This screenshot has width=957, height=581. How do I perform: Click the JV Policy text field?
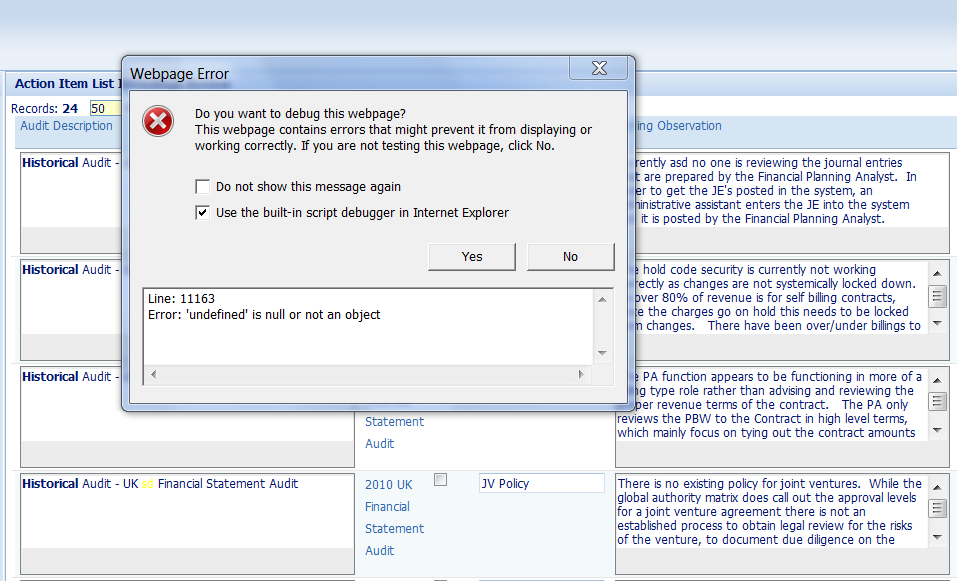pos(541,484)
